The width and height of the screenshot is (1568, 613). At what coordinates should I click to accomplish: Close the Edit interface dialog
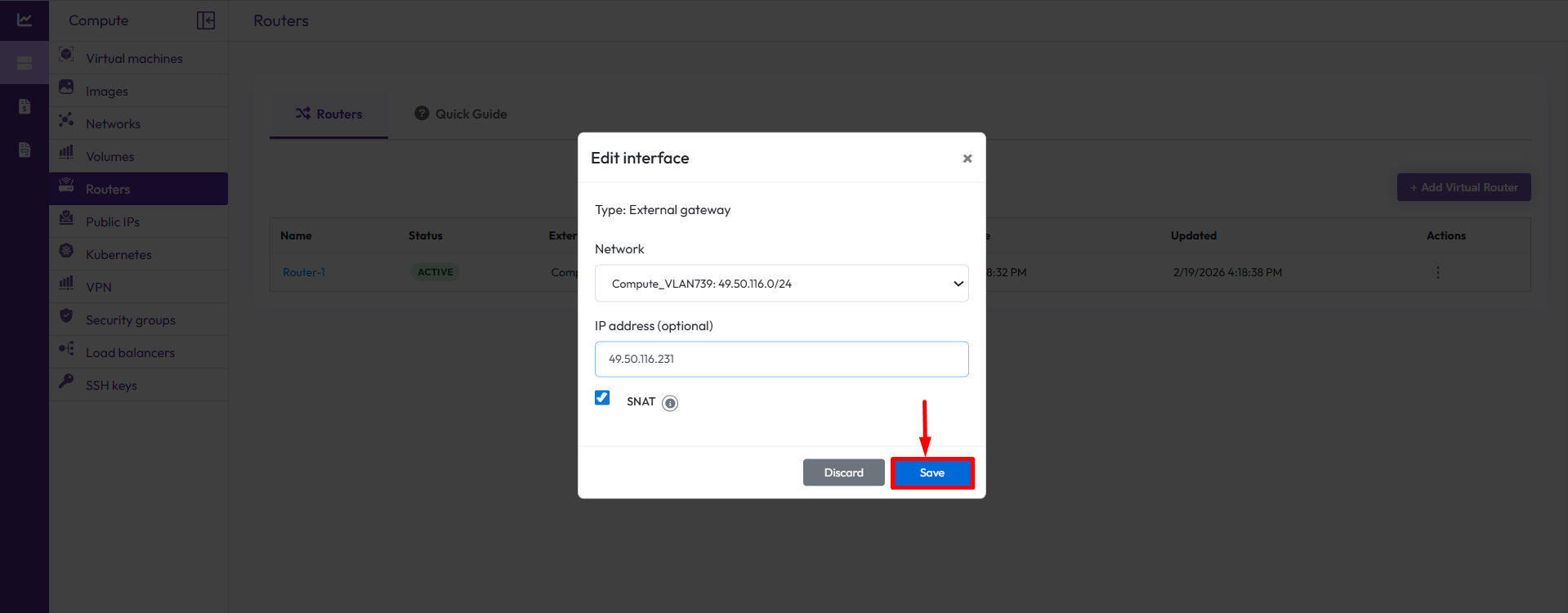tap(967, 159)
